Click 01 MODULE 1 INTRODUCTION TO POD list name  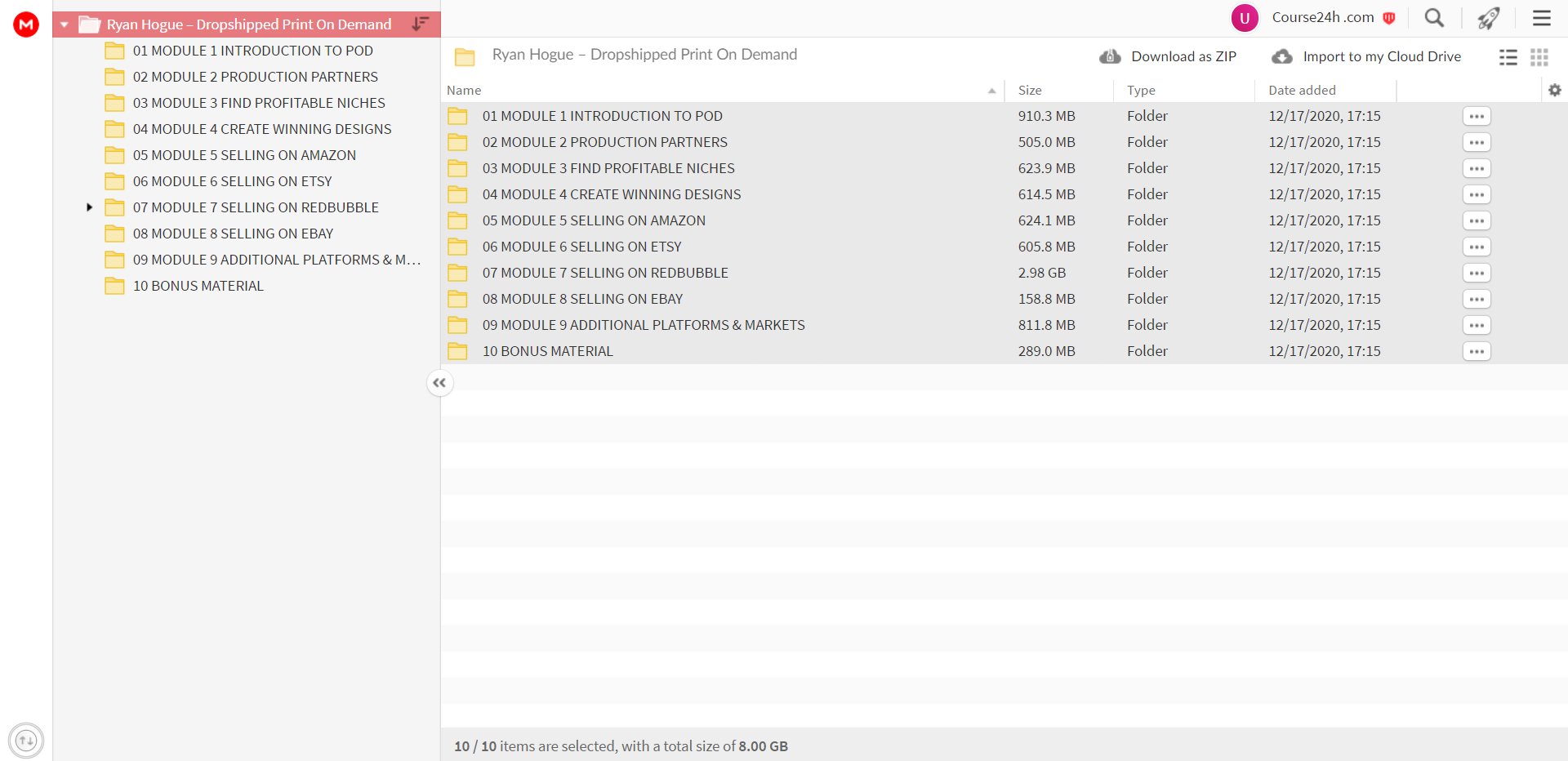coord(603,116)
